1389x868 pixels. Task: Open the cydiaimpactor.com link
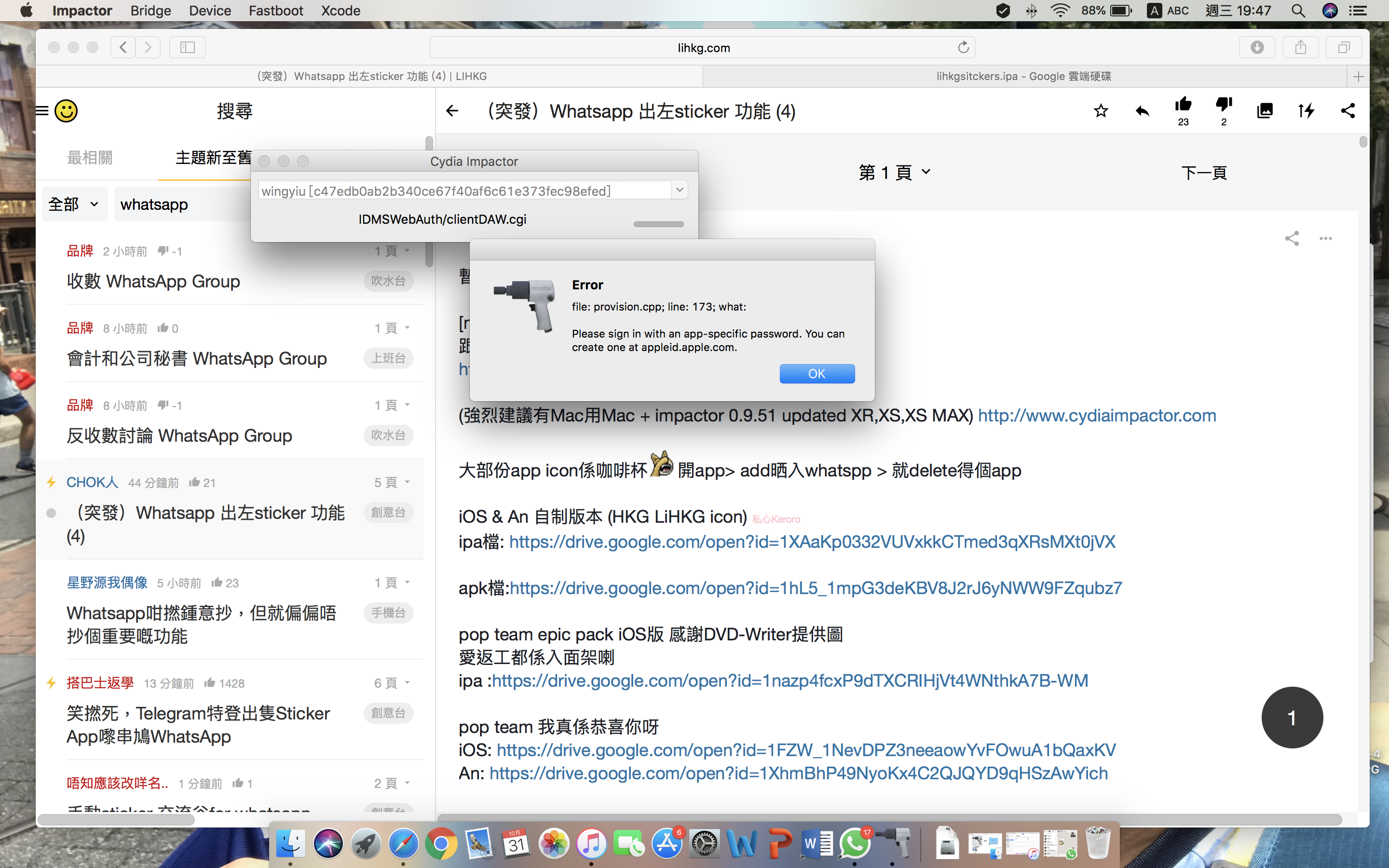coord(1097,416)
